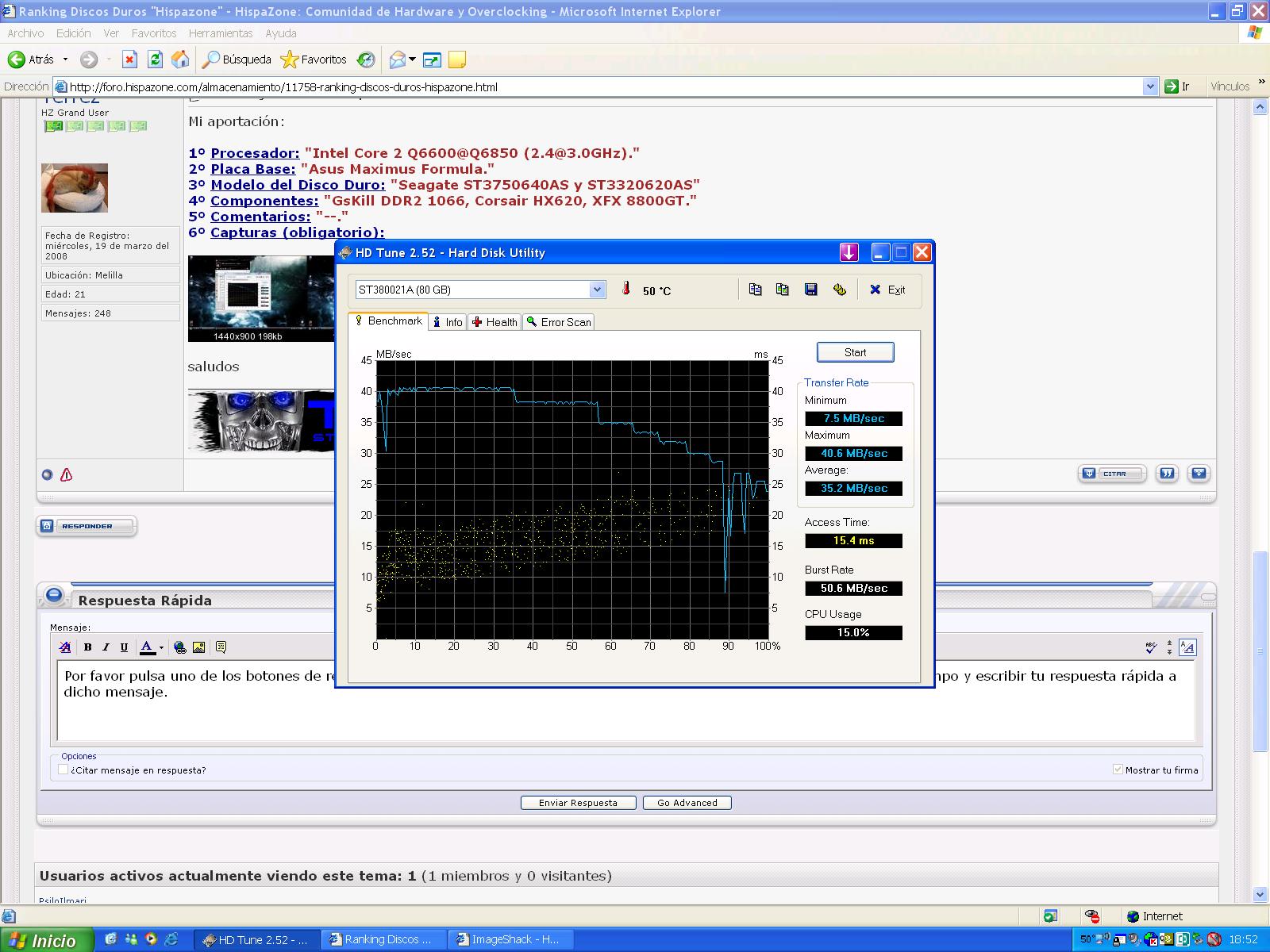Toggle '¿Citar mensaje en respuesta?' checkbox
The image size is (1270, 952).
tap(63, 770)
